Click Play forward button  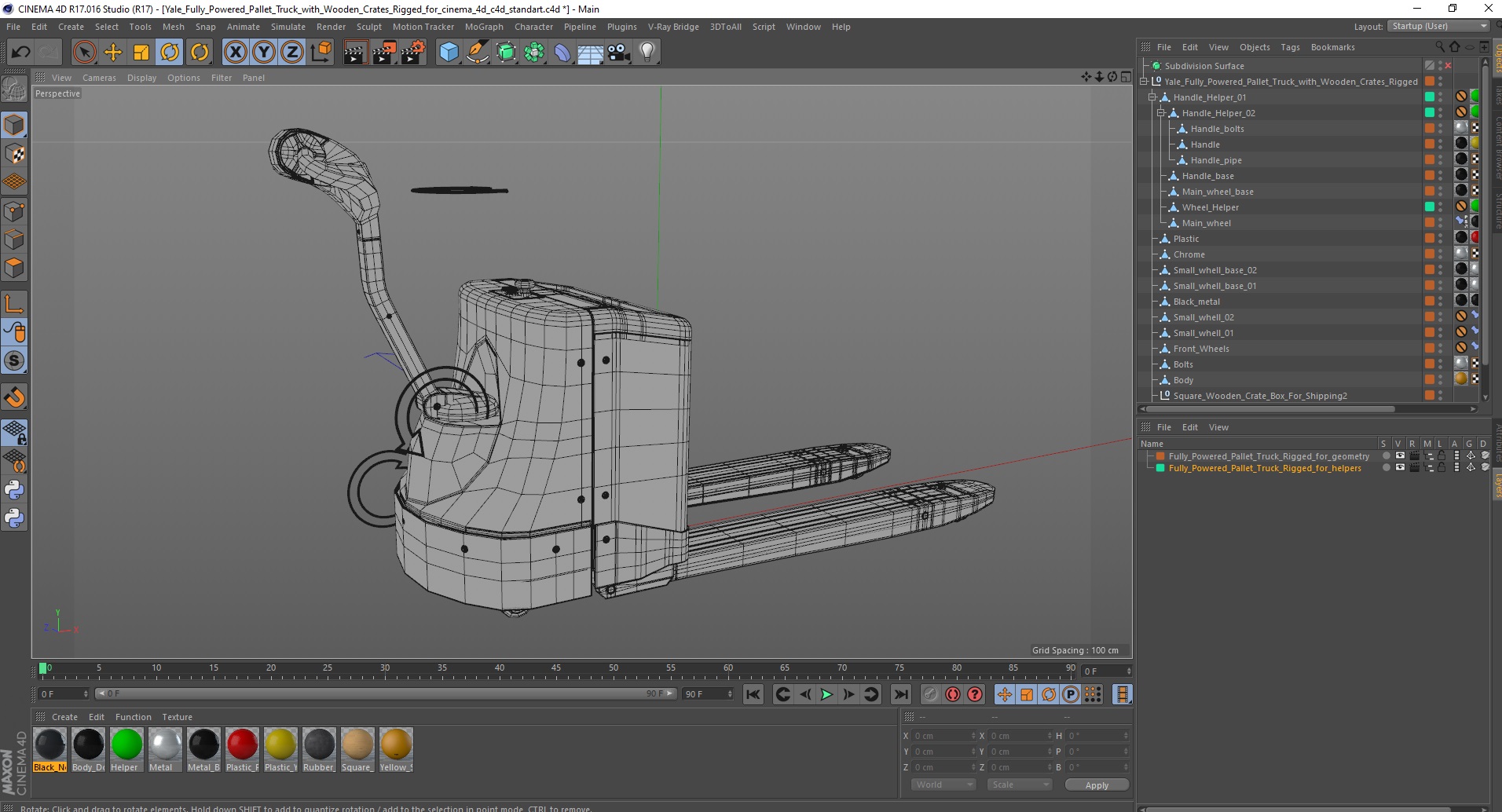tap(826, 694)
